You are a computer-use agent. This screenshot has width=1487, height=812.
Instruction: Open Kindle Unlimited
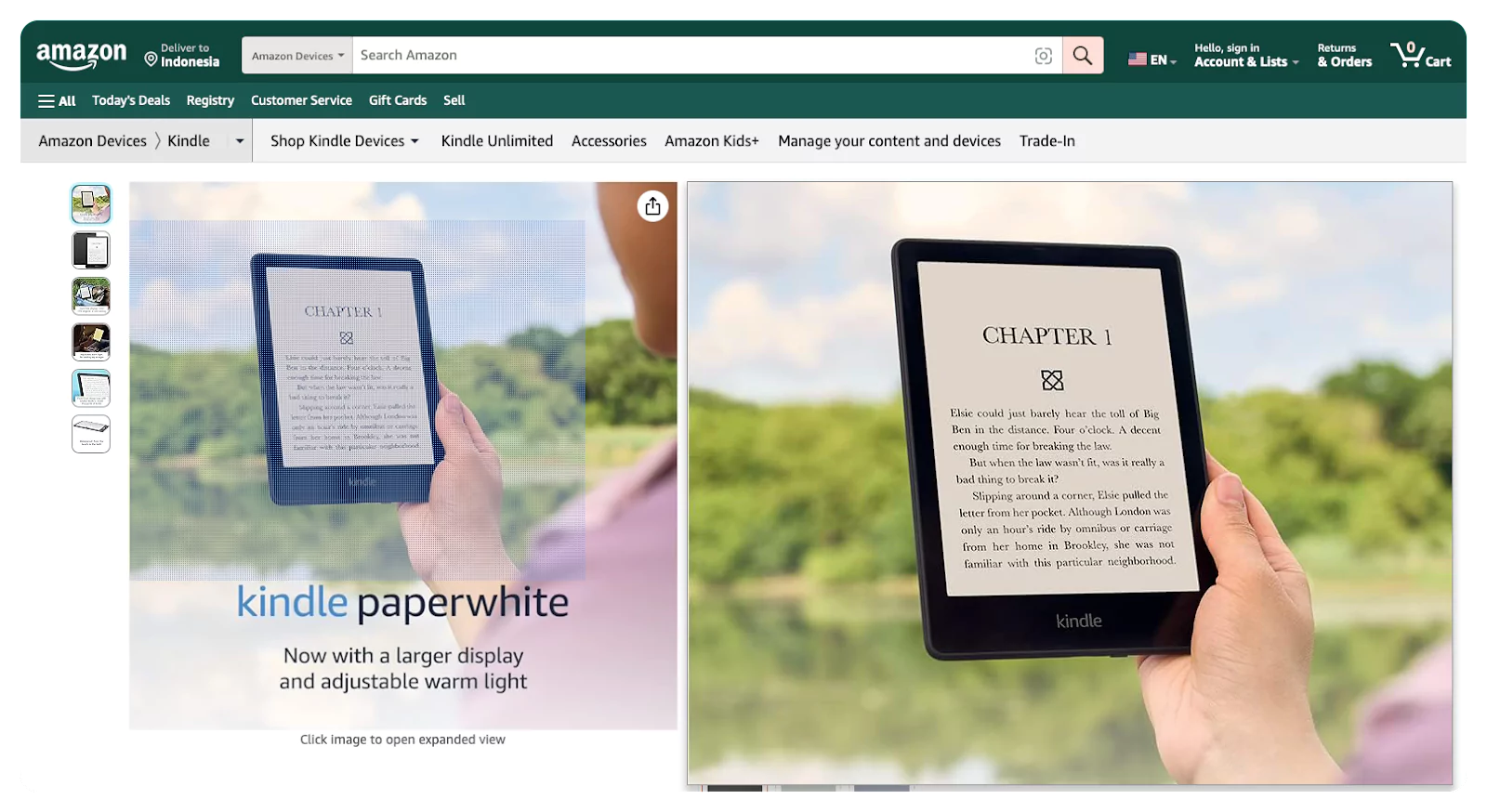pyautogui.click(x=497, y=141)
